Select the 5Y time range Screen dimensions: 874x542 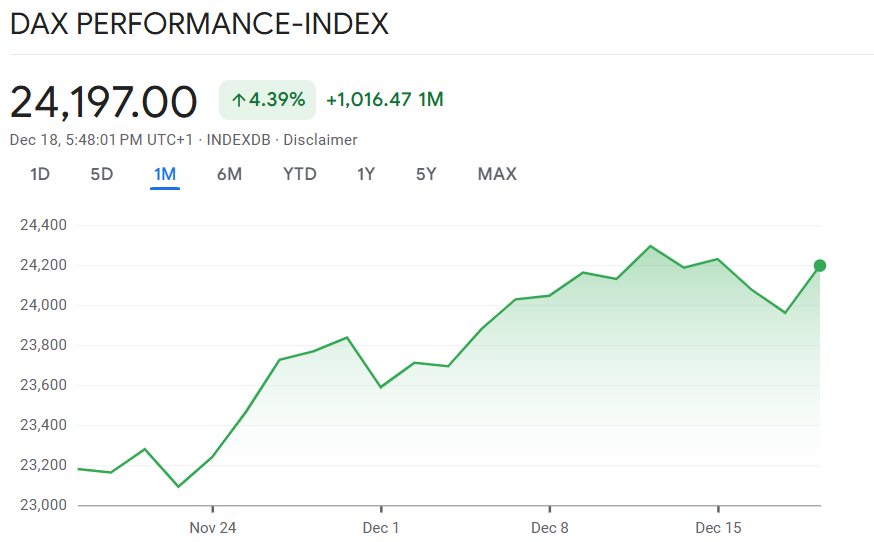click(427, 174)
